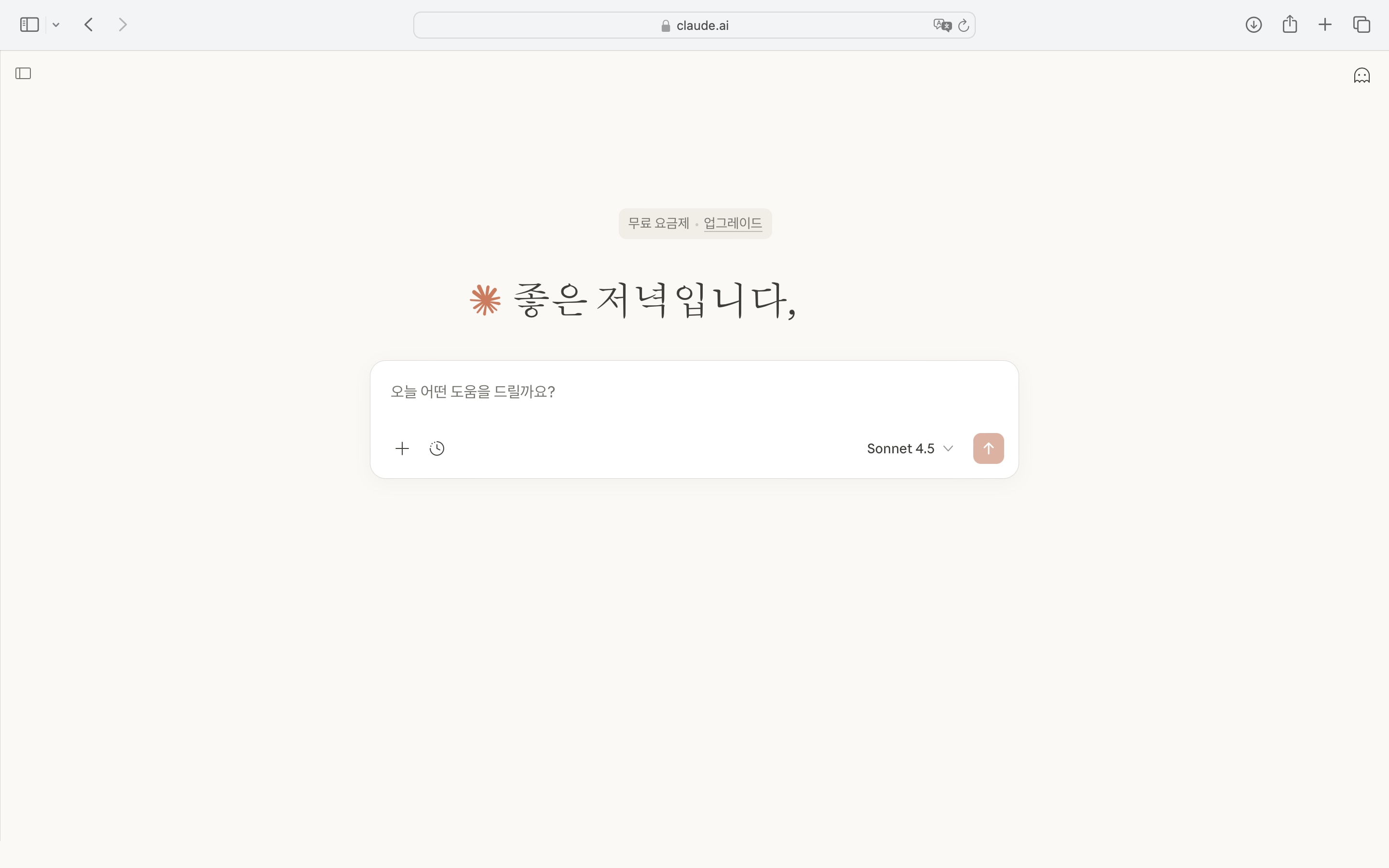Click the 업그레이드 upgrade link

[733, 223]
